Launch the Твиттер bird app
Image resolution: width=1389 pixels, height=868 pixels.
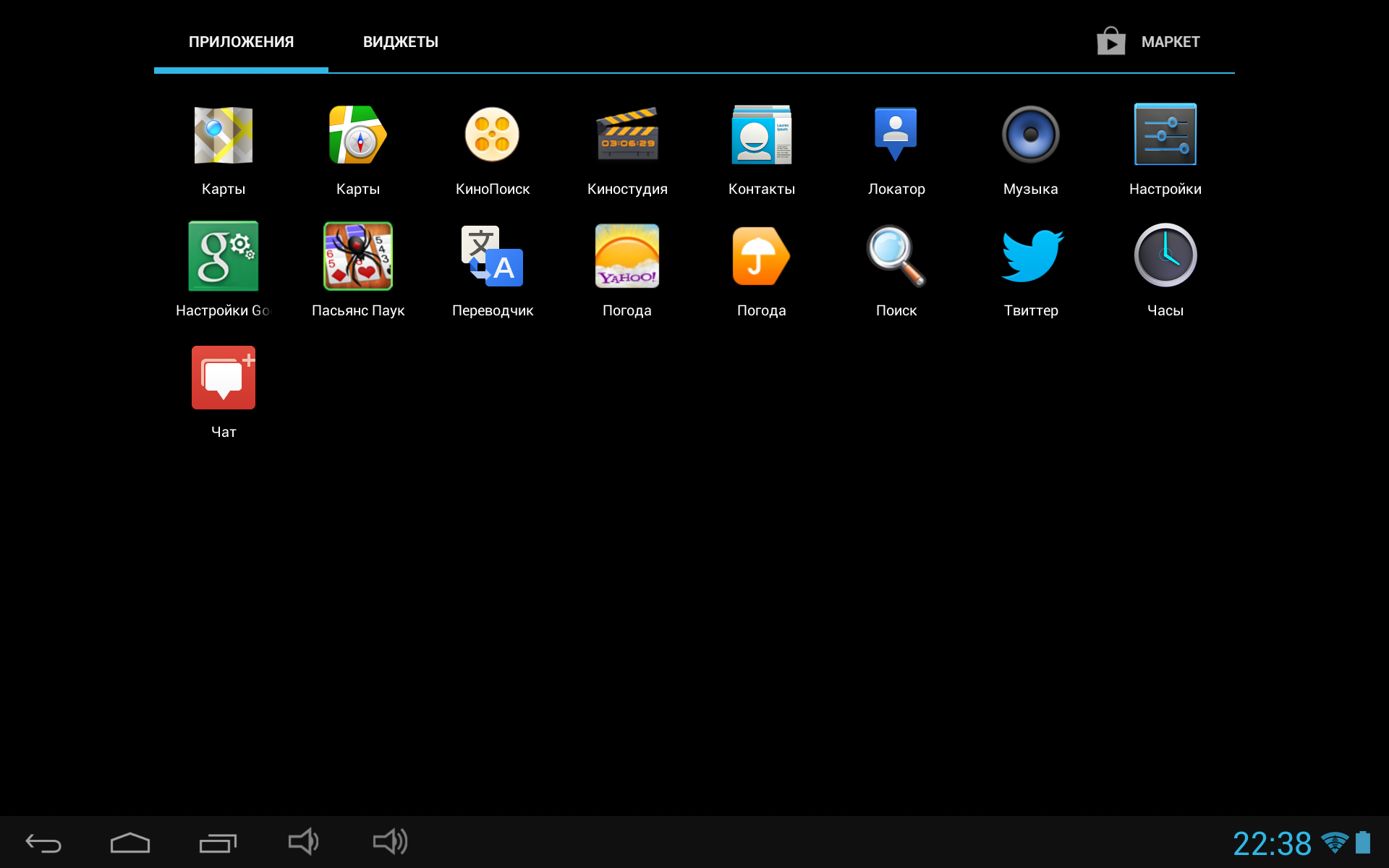[1032, 256]
